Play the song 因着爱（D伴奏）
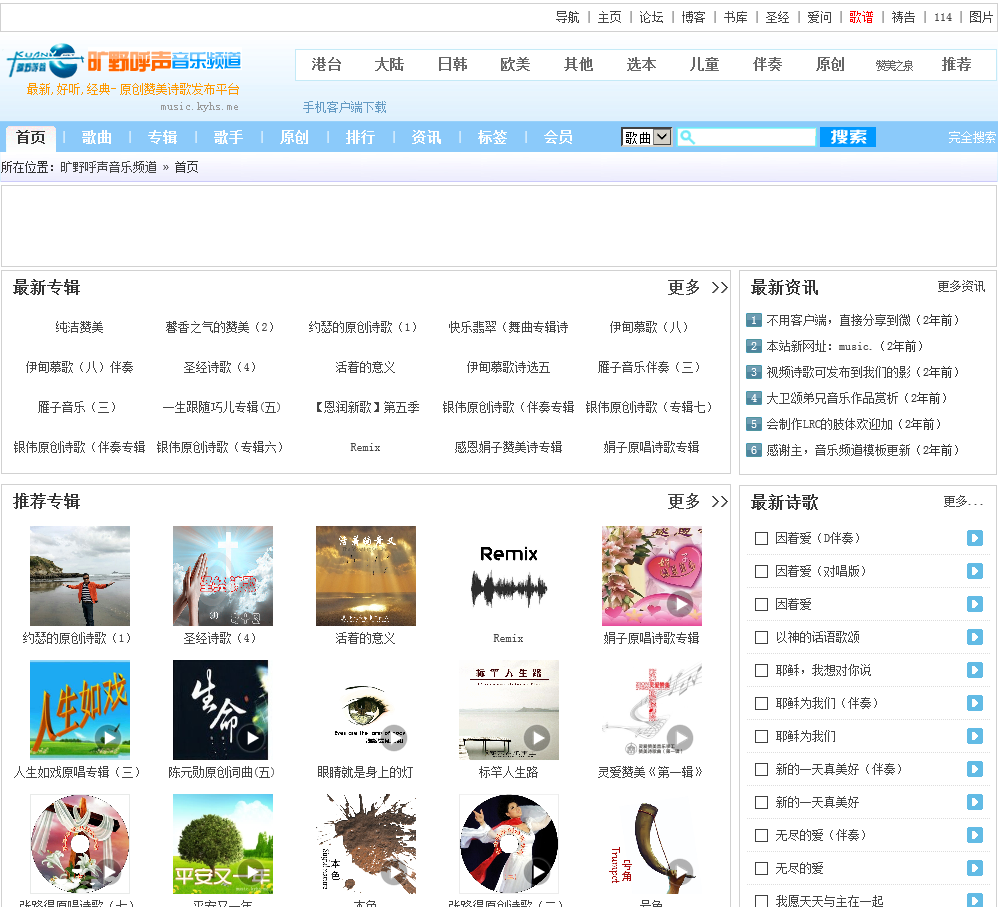The image size is (998, 907). pos(974,538)
